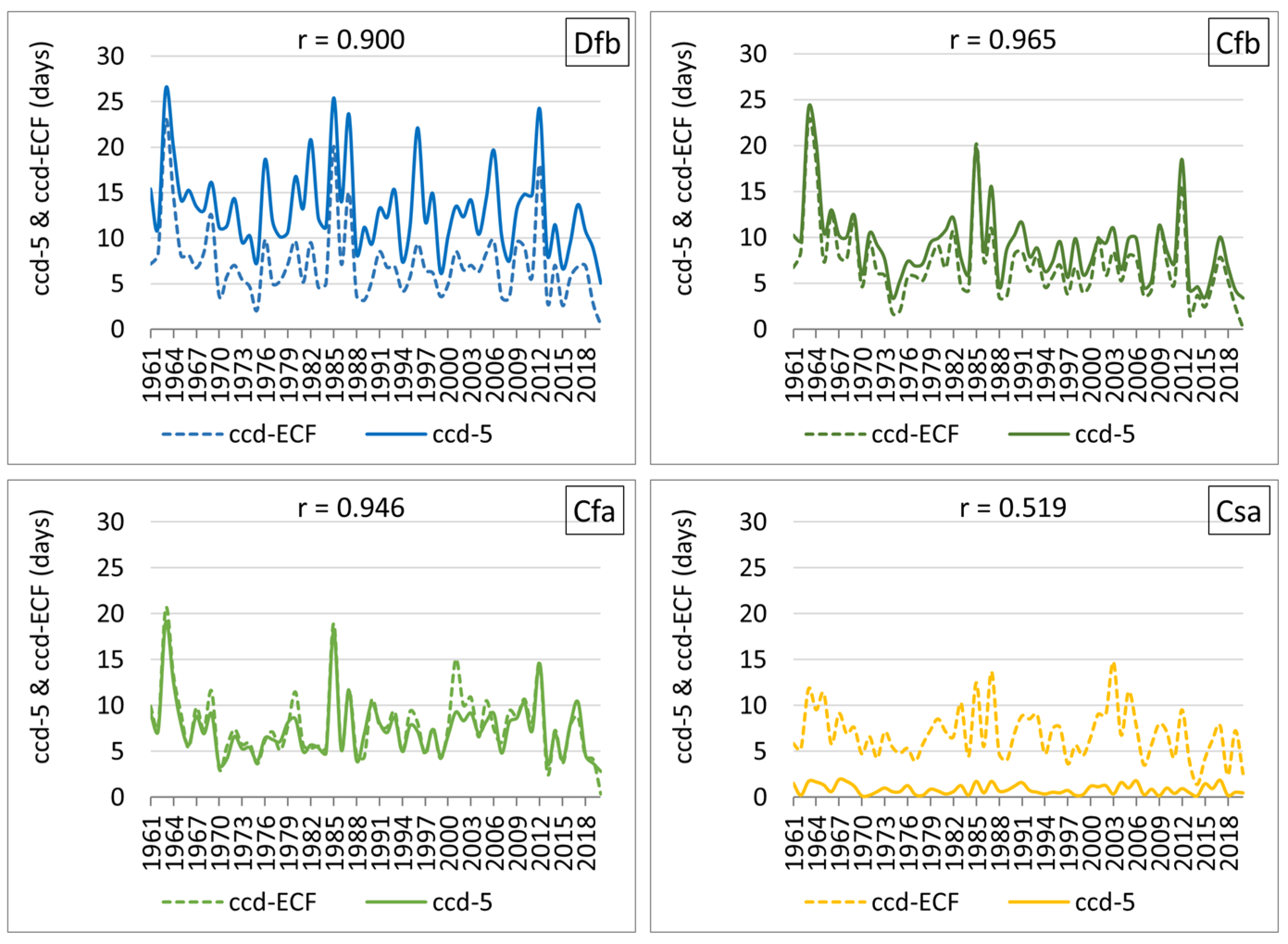Click ccd-ECF legend label in Cfb chart
The width and height of the screenshot is (1288, 944).
click(x=915, y=434)
